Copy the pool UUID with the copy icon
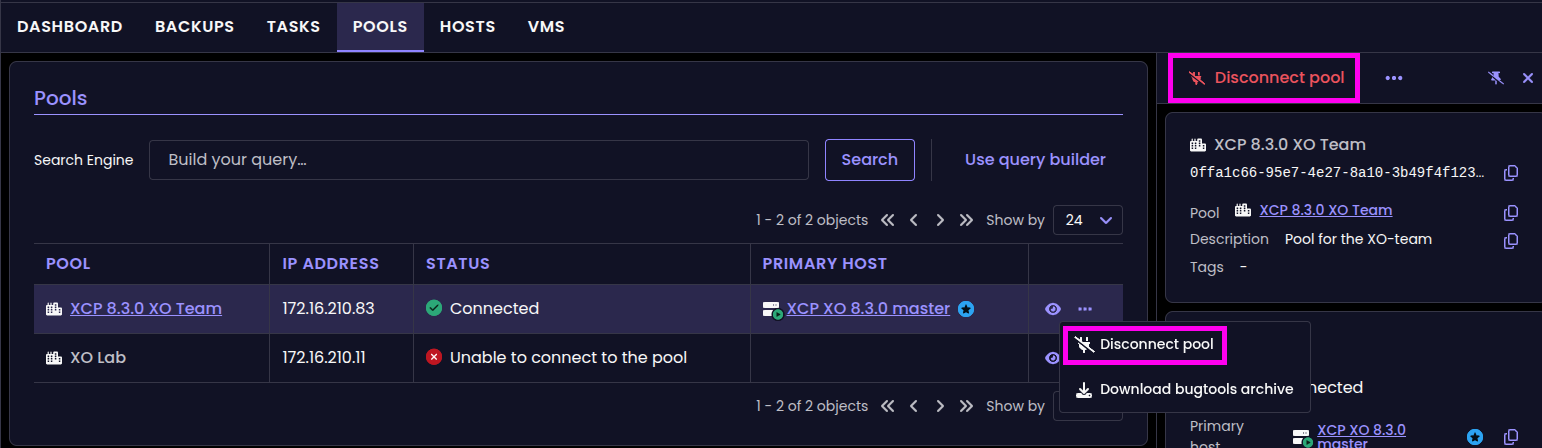This screenshot has width=1542, height=448. pyautogui.click(x=1511, y=173)
